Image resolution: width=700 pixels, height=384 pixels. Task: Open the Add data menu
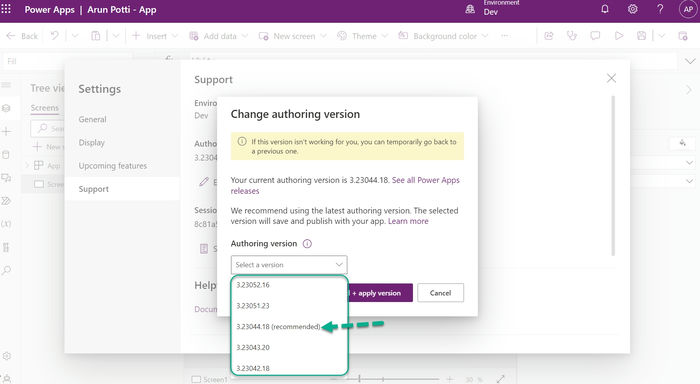point(219,36)
